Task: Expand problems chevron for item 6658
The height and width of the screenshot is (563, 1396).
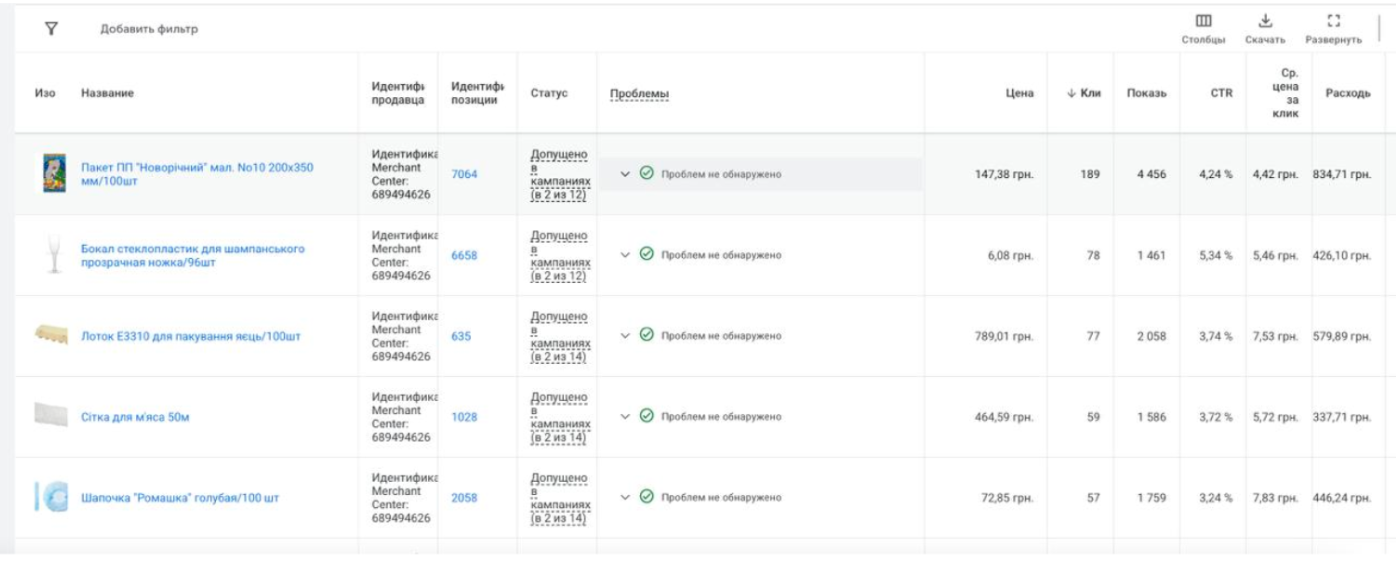Action: (x=625, y=255)
